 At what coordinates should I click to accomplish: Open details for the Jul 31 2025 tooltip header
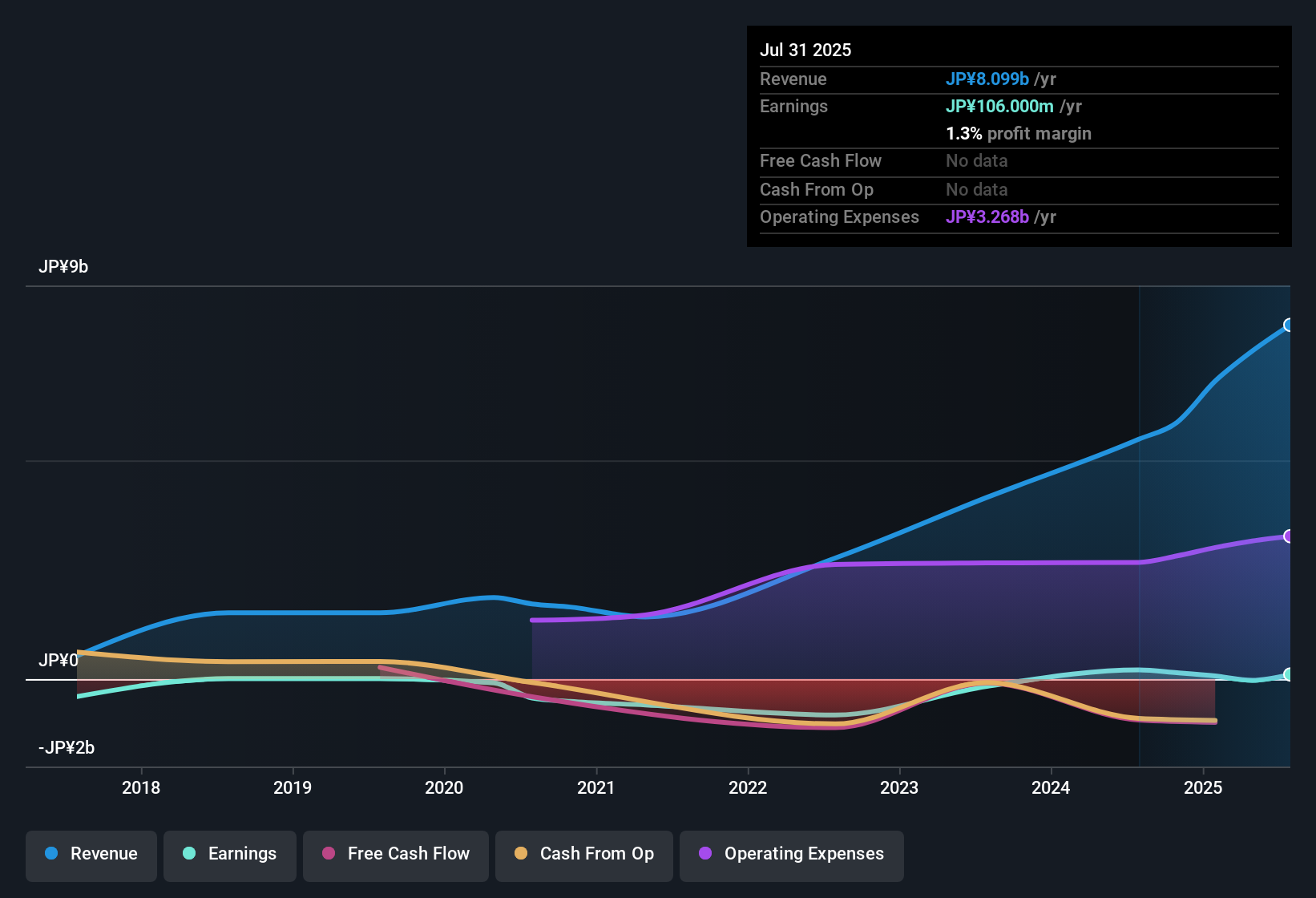[805, 50]
